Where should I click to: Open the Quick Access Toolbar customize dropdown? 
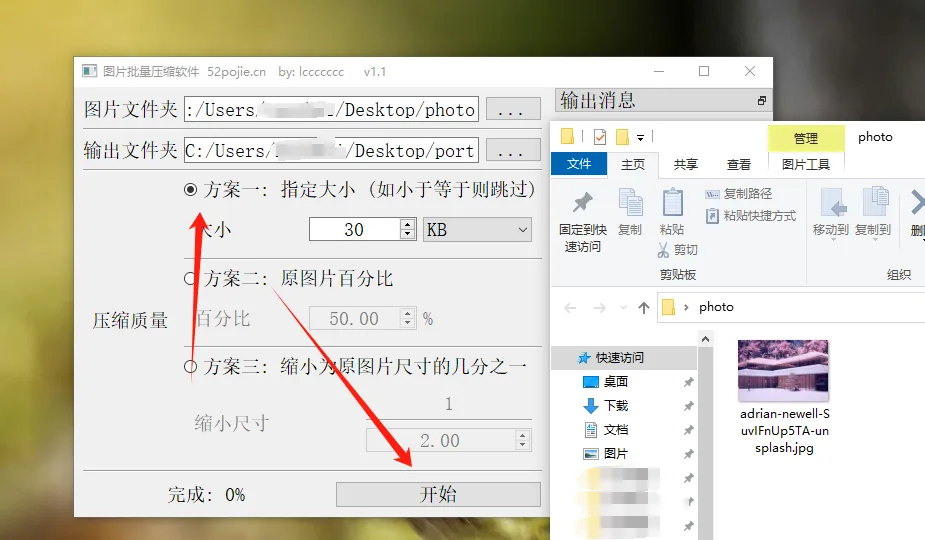pos(640,137)
